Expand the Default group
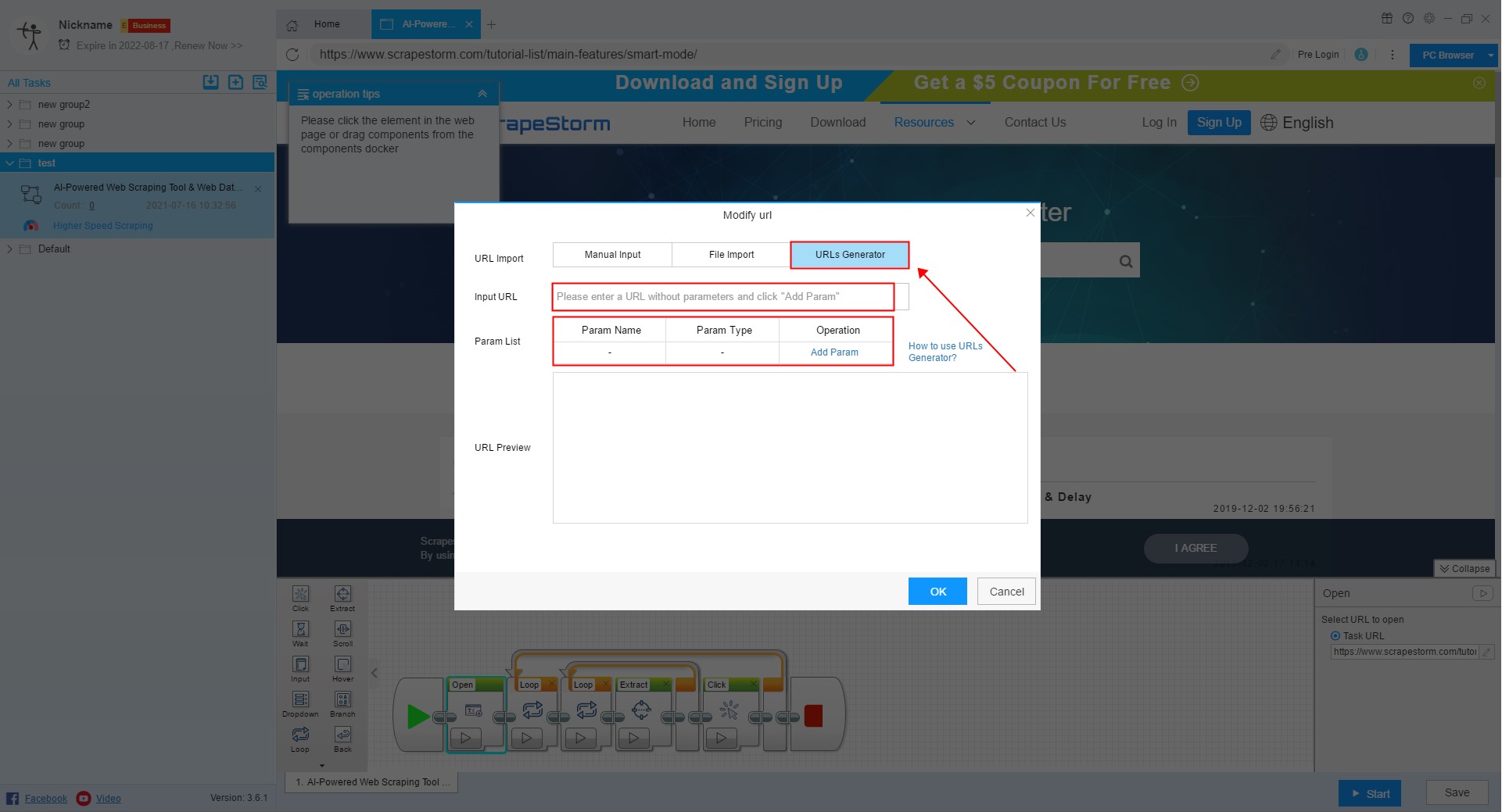 [9, 249]
